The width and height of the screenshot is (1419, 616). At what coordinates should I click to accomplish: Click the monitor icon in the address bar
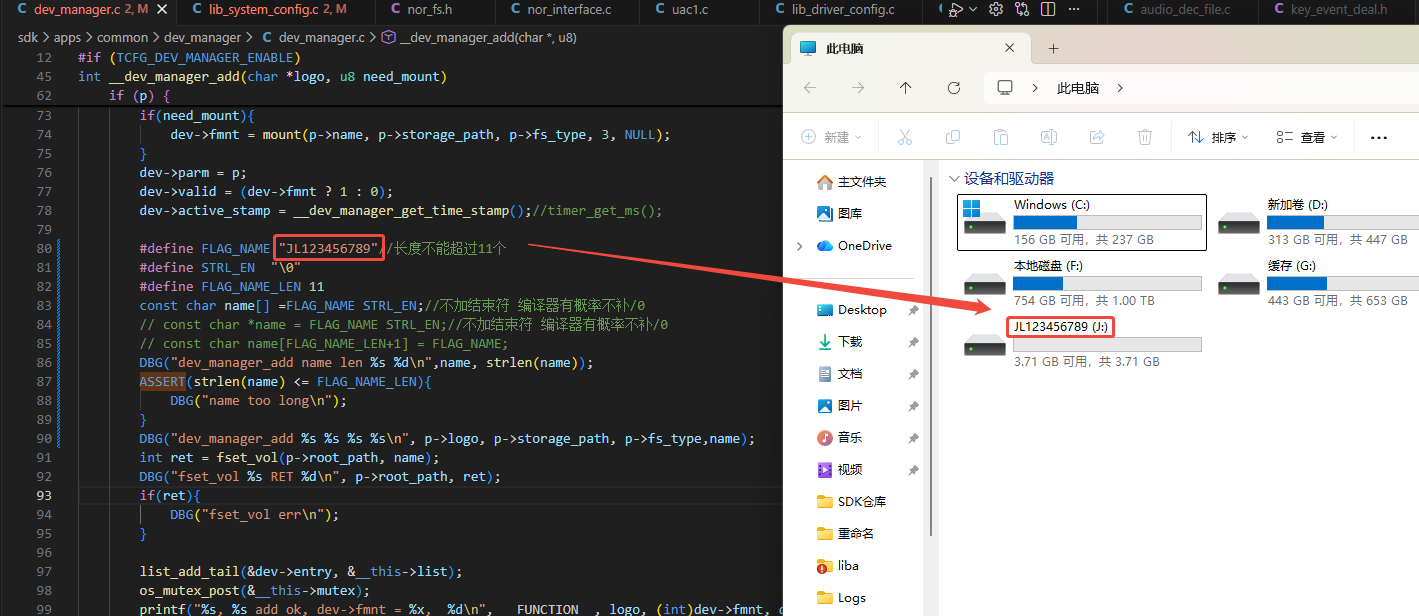coord(1005,88)
